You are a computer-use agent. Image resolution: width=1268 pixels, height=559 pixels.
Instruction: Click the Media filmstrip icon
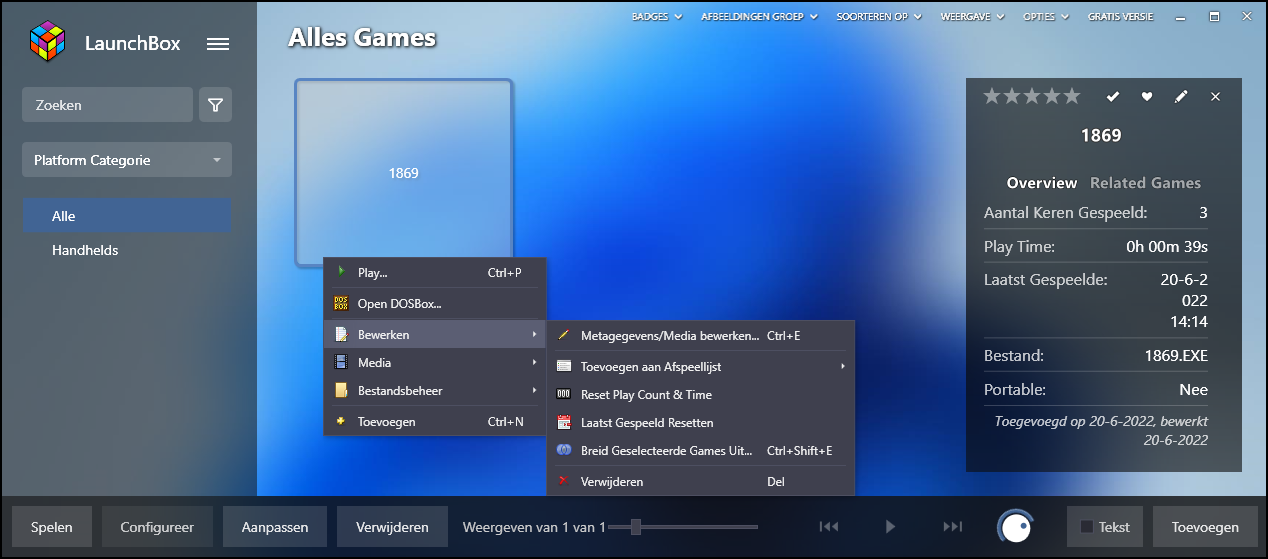point(341,362)
